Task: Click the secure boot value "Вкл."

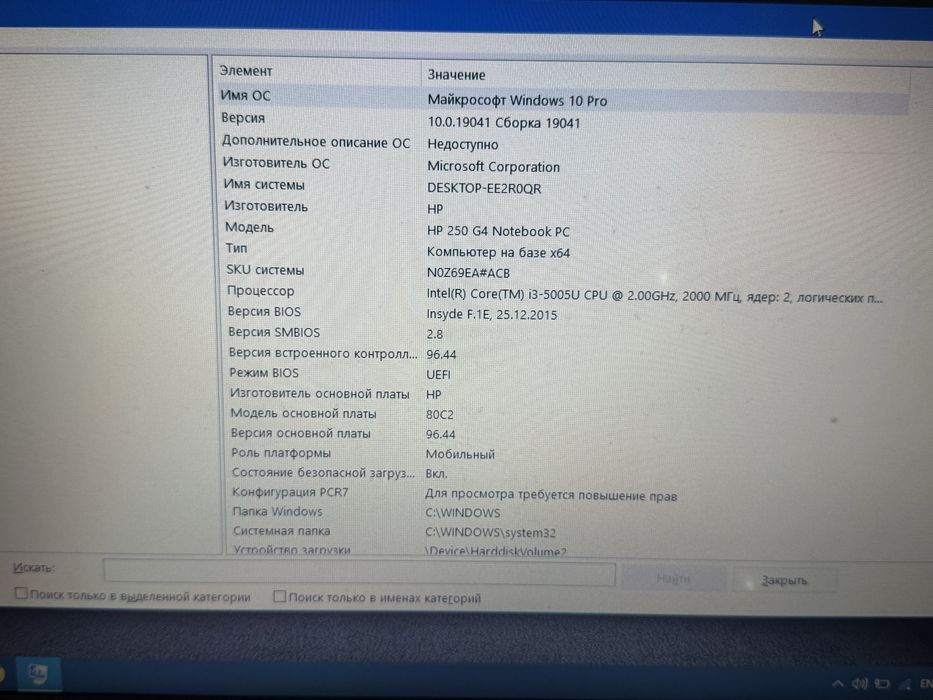Action: (436, 474)
